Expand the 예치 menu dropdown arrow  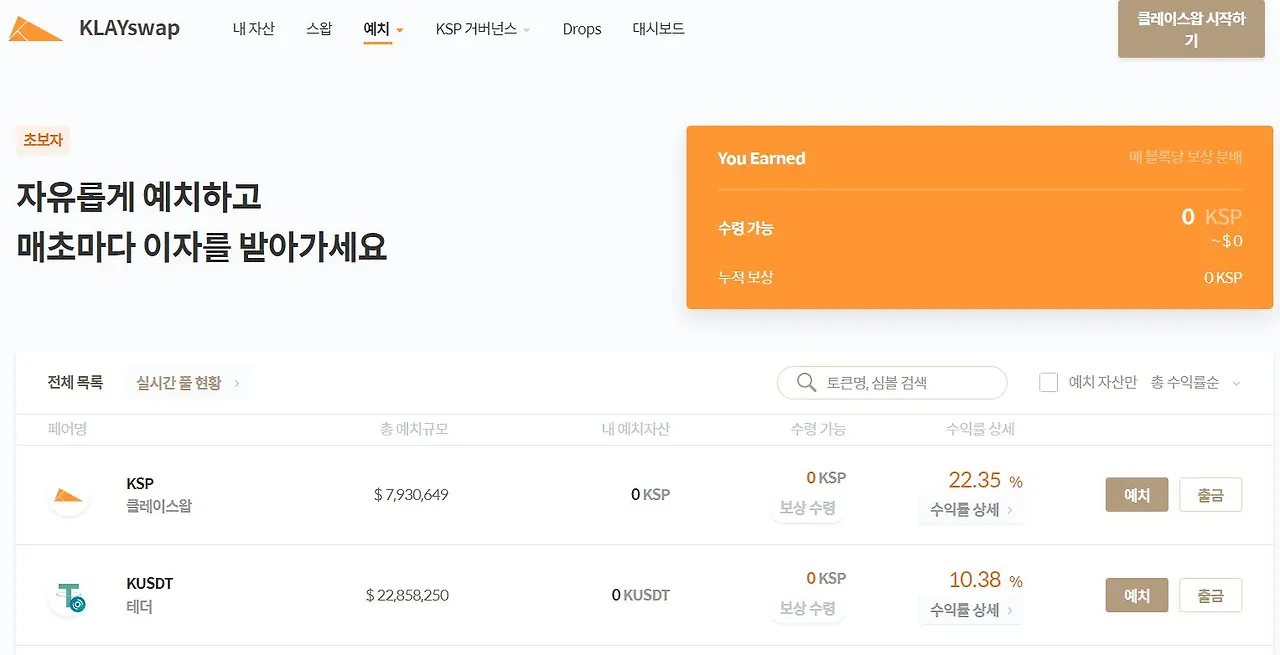tap(400, 30)
